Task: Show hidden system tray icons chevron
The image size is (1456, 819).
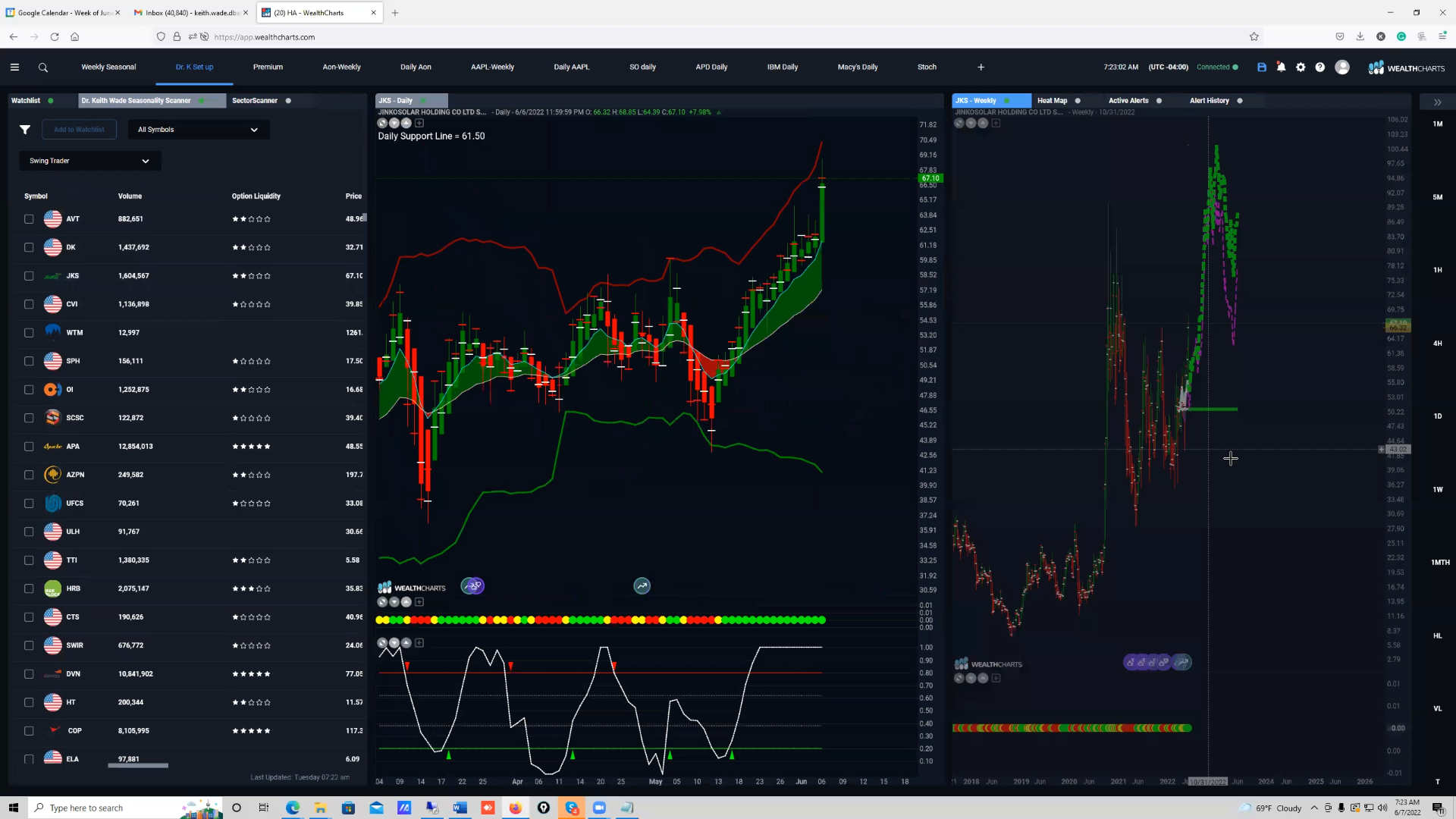Action: tap(1314, 808)
